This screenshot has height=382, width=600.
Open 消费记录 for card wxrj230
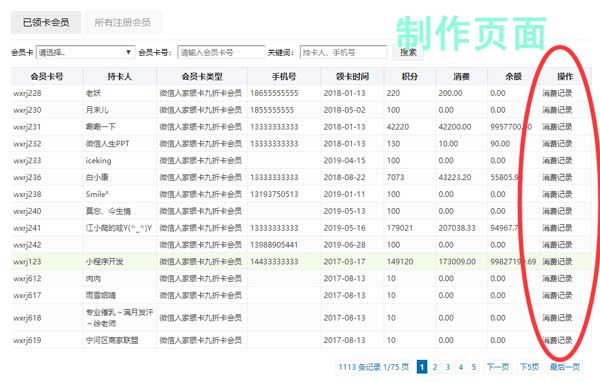click(557, 110)
